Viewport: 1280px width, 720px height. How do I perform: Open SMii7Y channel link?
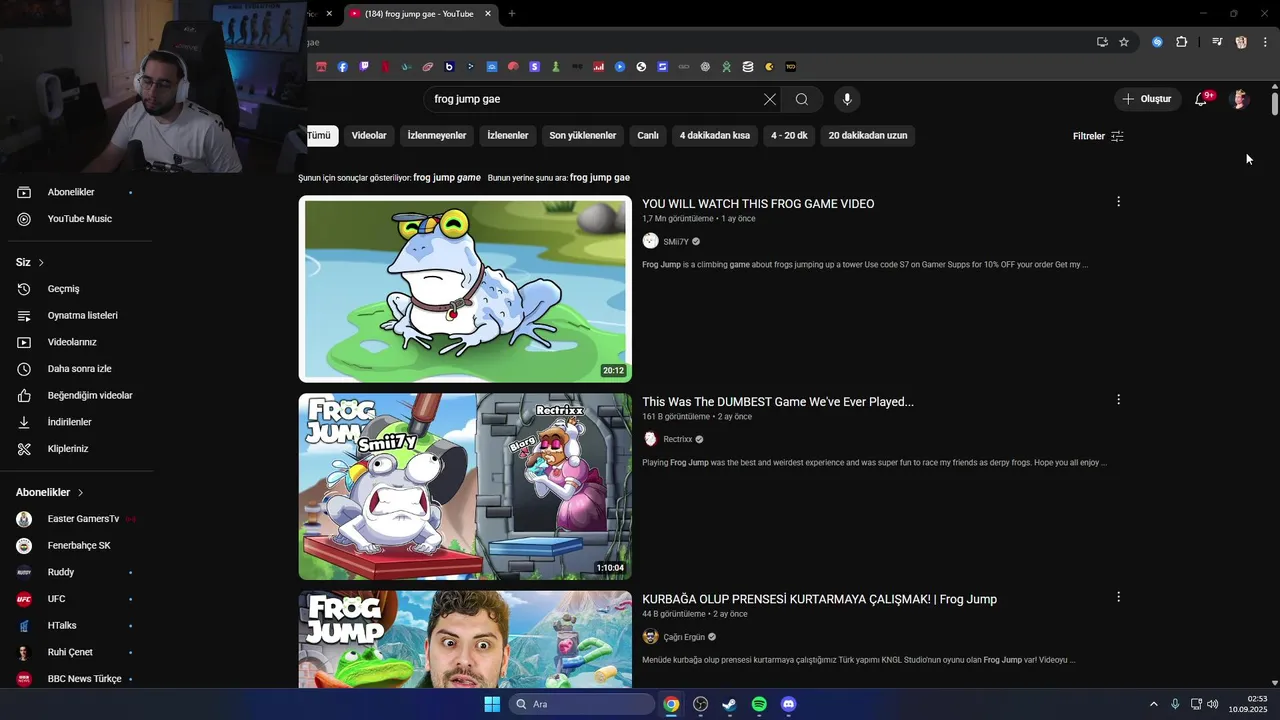pos(676,241)
